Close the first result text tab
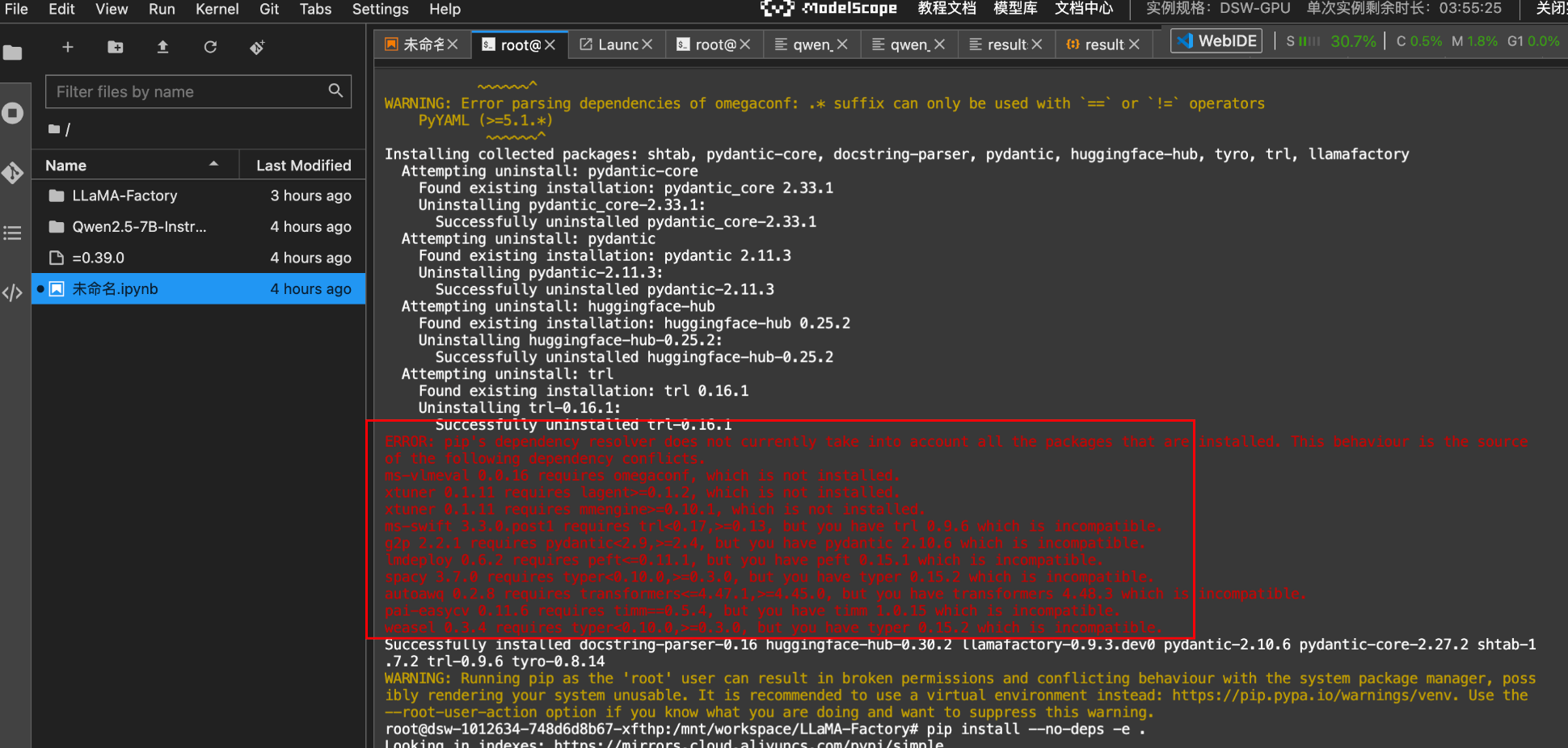This screenshot has height=748, width=1568. pos(1037,44)
